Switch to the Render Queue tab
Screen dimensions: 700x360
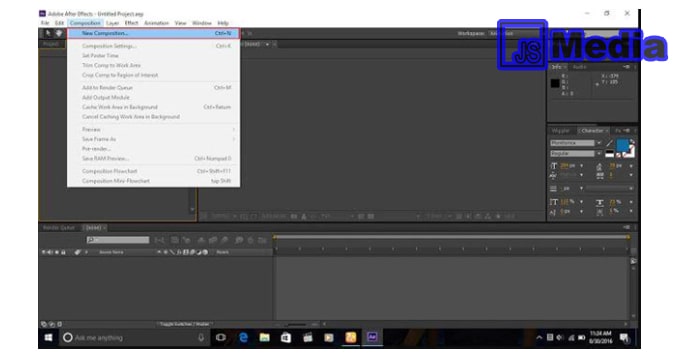tap(59, 228)
